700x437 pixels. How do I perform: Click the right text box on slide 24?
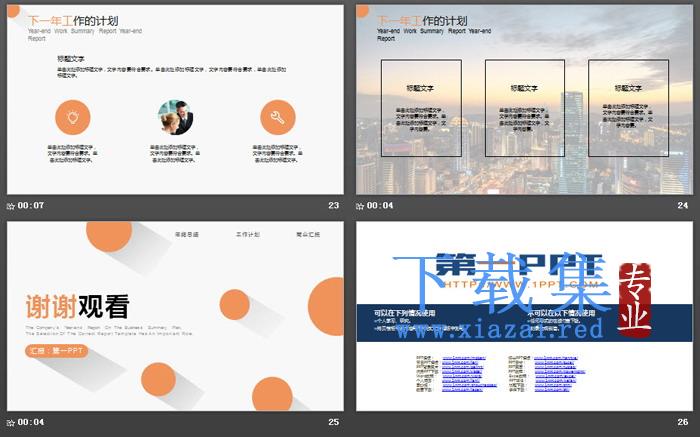628,108
